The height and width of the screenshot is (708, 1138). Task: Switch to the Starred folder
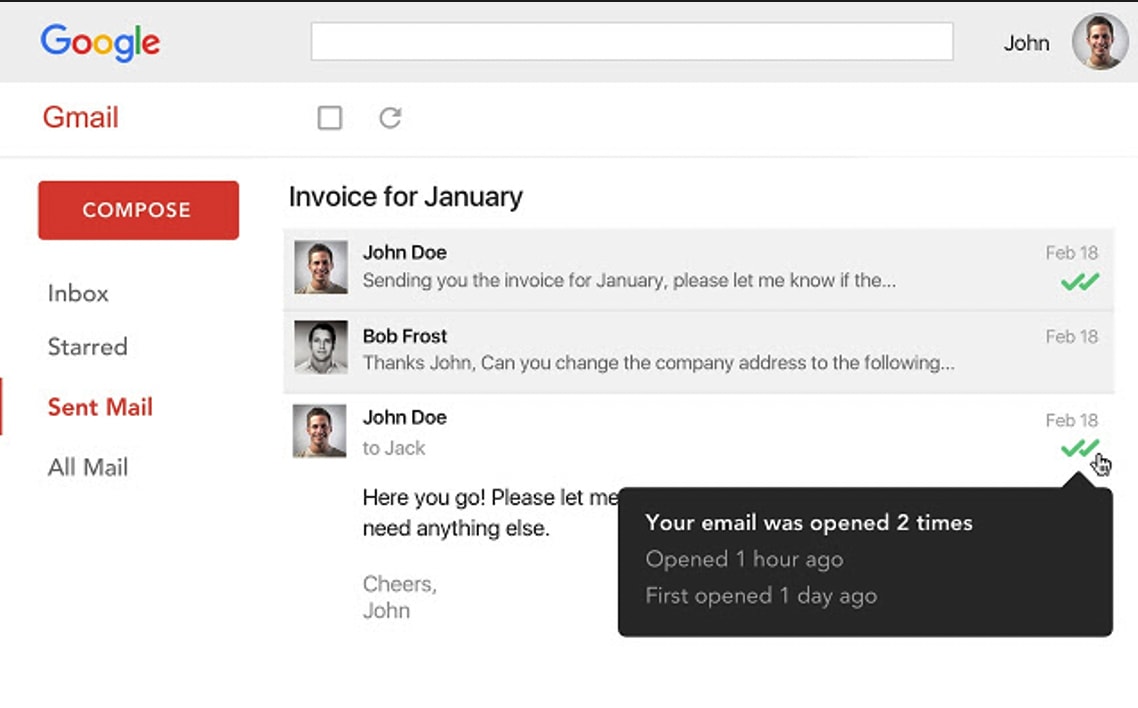point(87,347)
